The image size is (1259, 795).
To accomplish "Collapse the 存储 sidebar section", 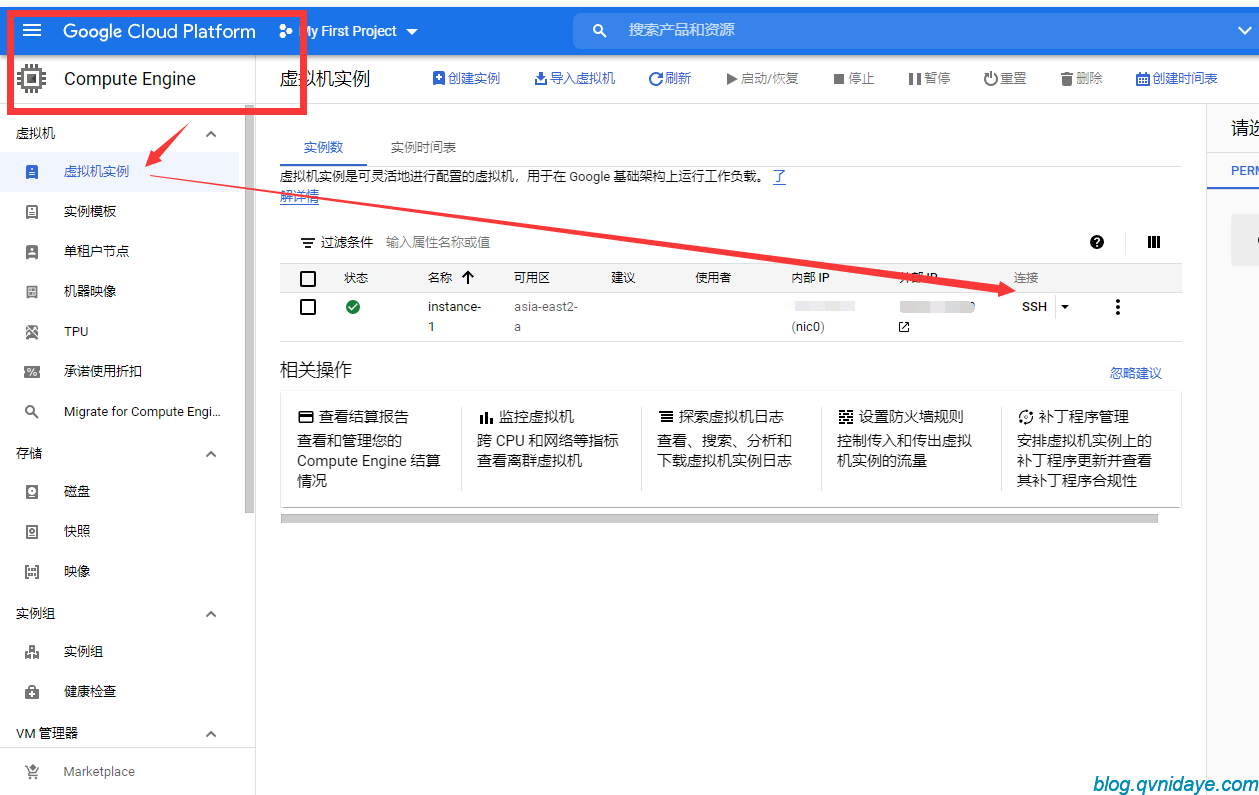I will point(211,454).
